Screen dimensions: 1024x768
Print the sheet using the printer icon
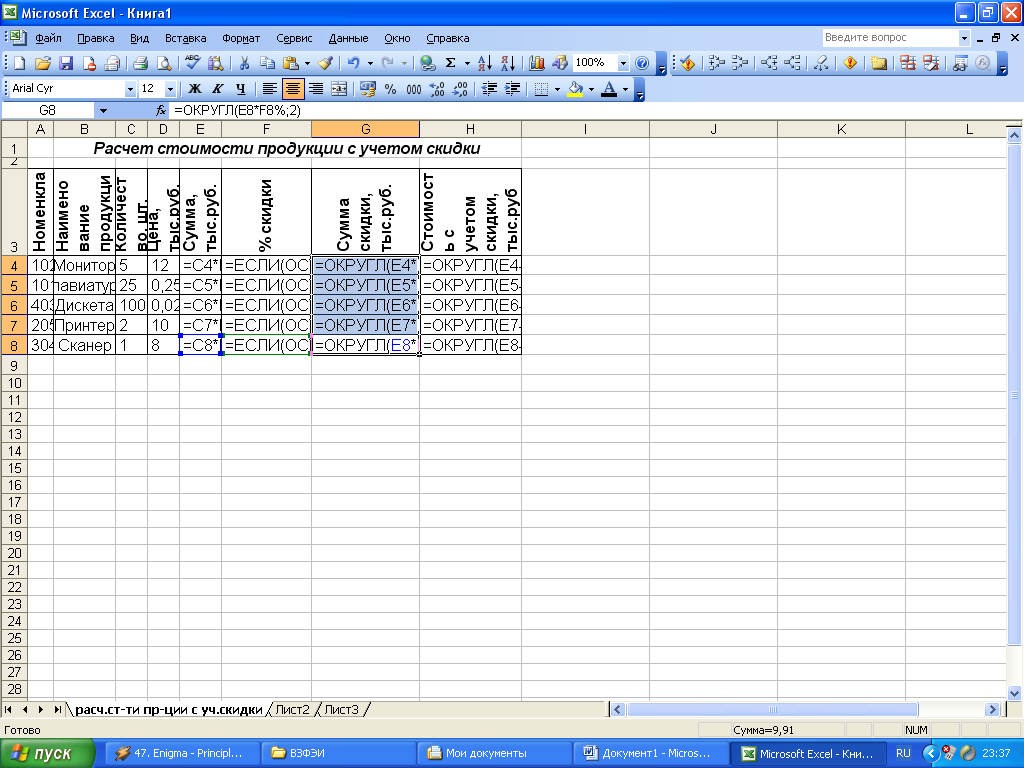point(140,63)
